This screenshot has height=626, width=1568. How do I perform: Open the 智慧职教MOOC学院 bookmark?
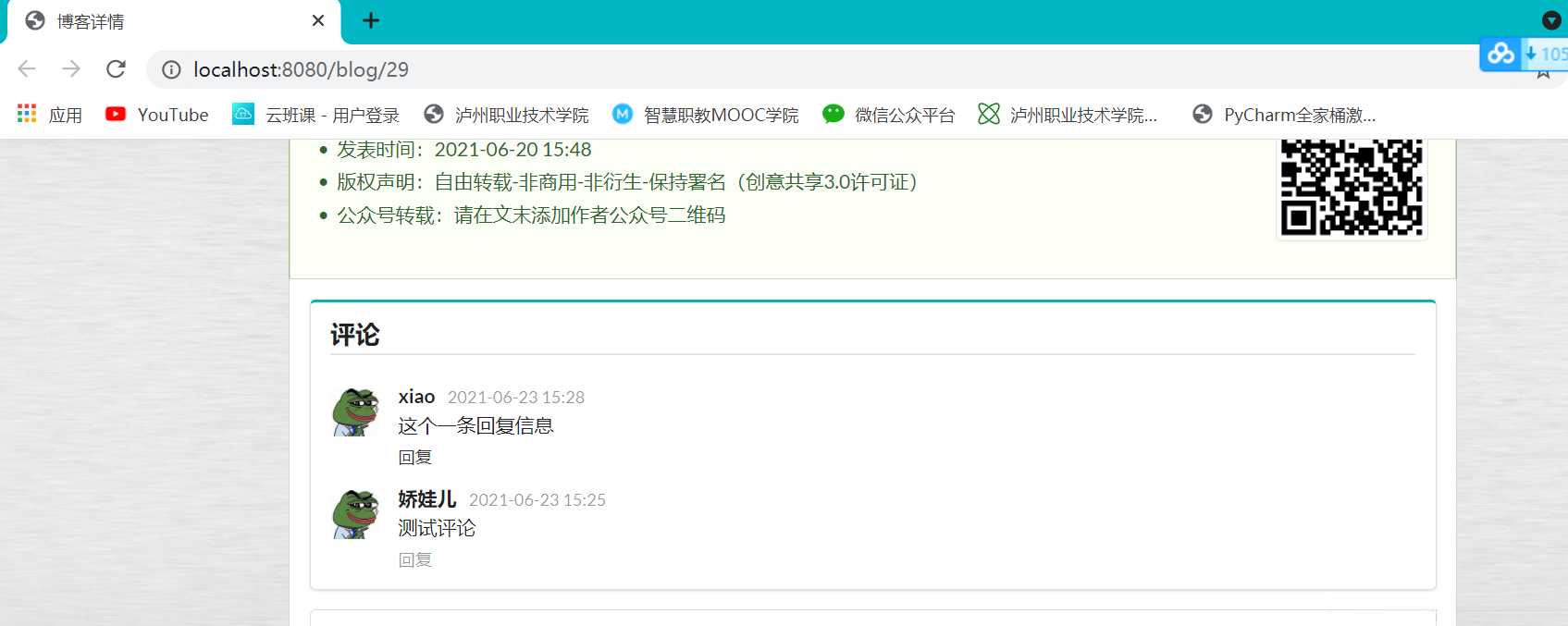706,115
